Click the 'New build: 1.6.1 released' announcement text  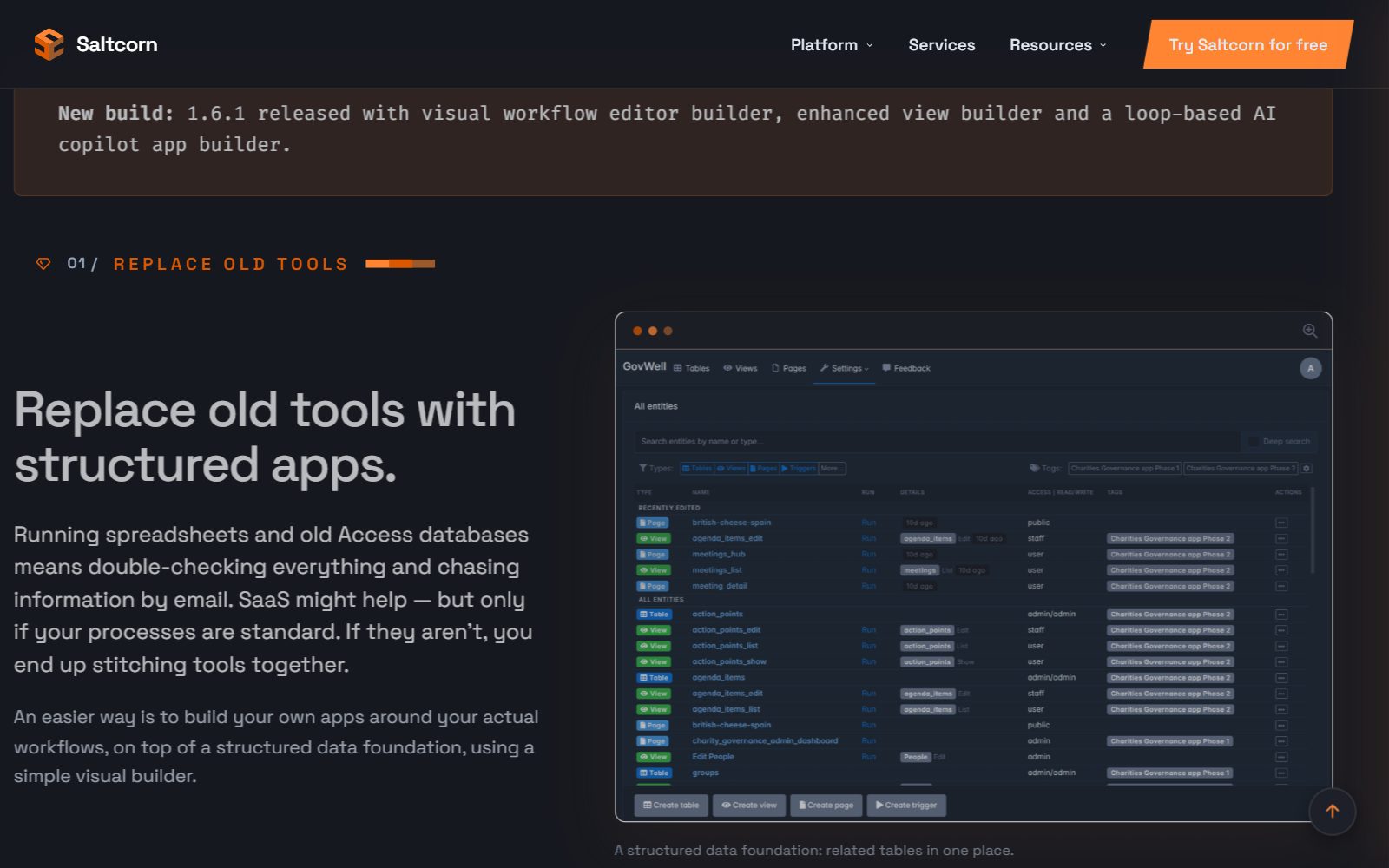point(667,128)
